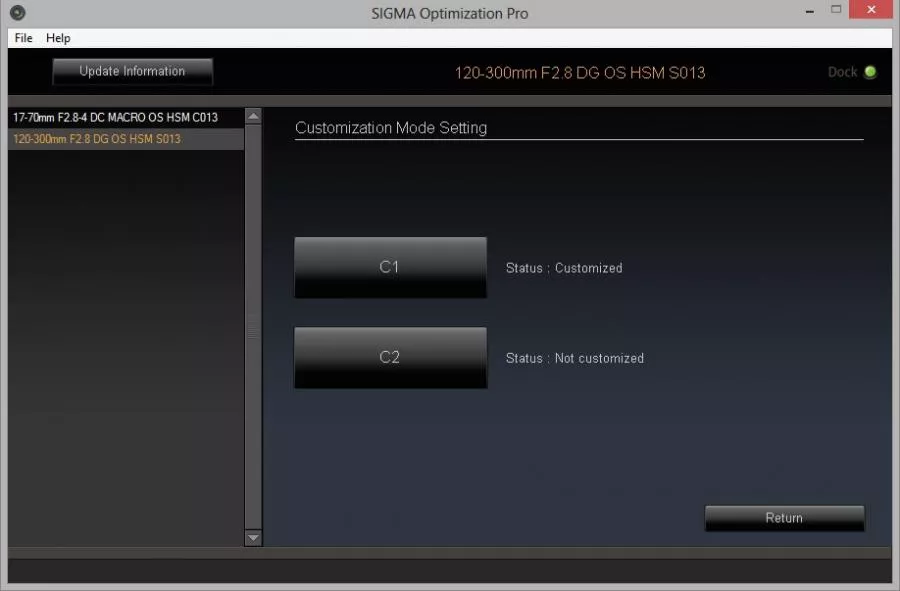Click the lens list scroll down arrow
This screenshot has width=900, height=591.
click(x=253, y=538)
